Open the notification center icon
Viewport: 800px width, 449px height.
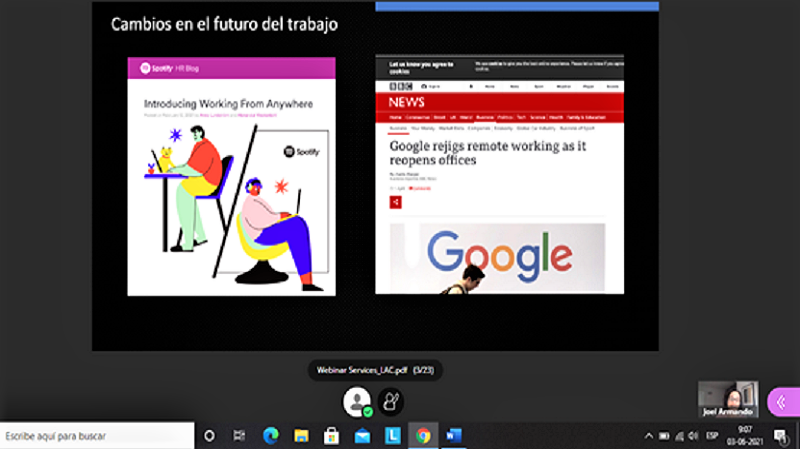tap(781, 436)
